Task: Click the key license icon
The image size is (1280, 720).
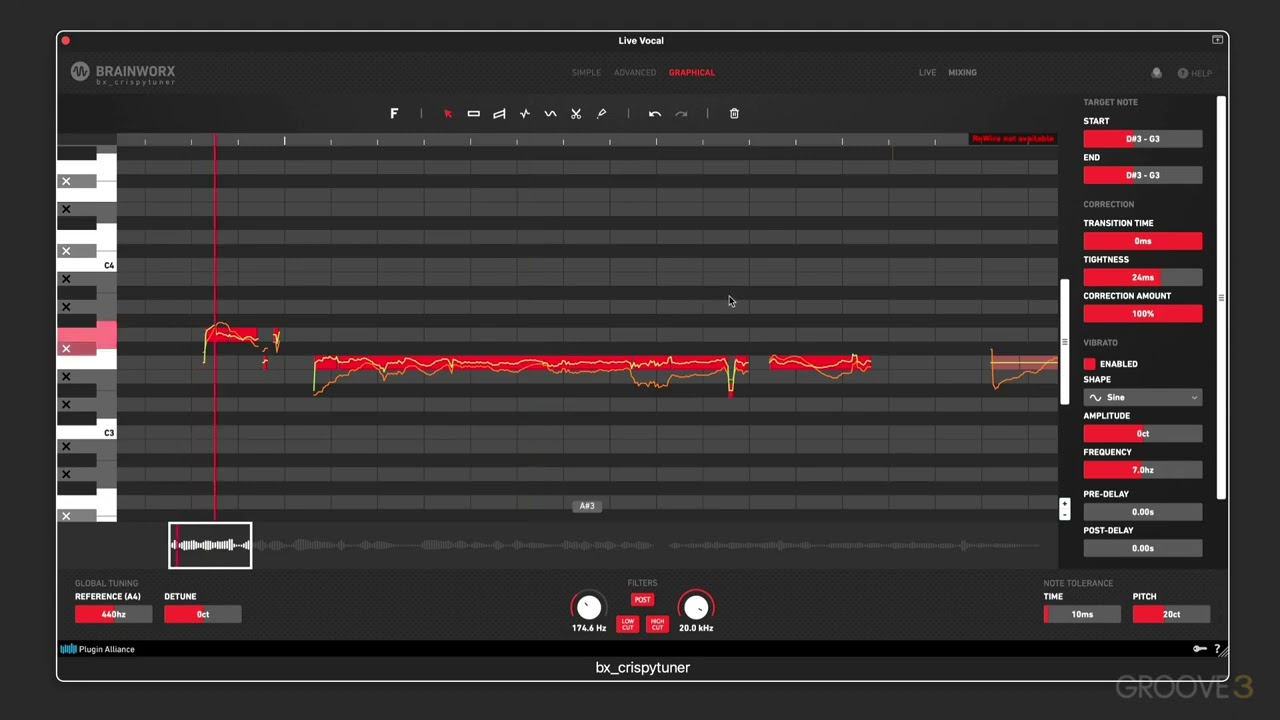Action: pos(1199,649)
